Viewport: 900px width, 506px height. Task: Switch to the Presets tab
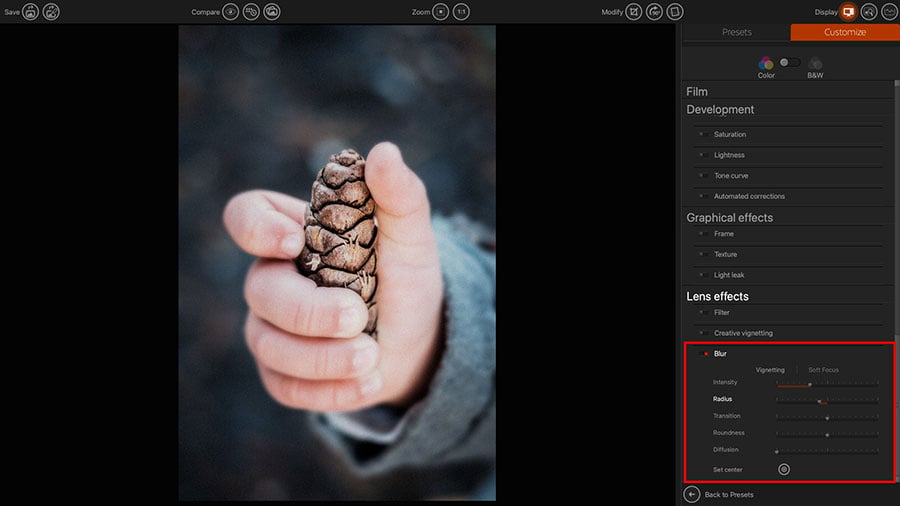coord(736,32)
